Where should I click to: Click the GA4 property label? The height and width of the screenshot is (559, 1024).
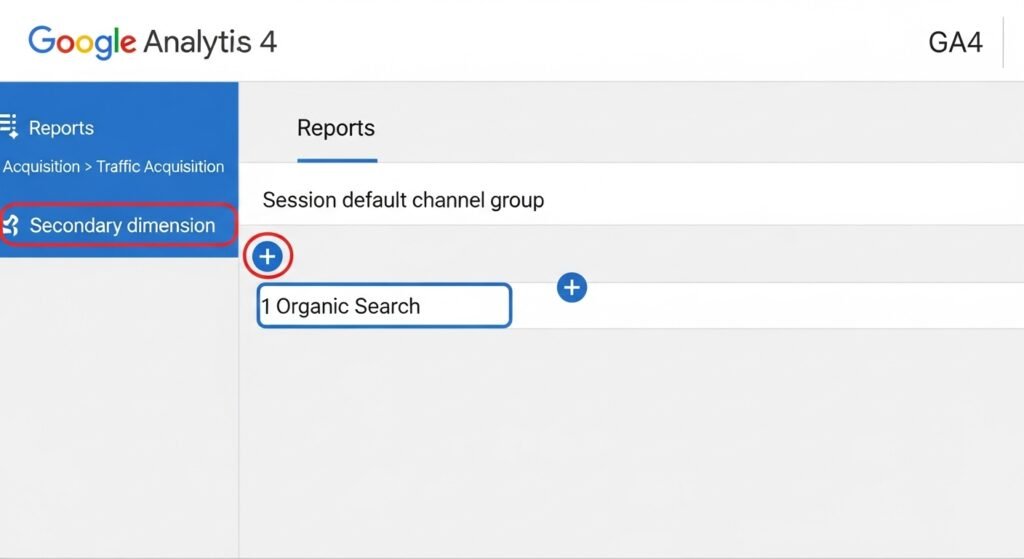tap(955, 43)
